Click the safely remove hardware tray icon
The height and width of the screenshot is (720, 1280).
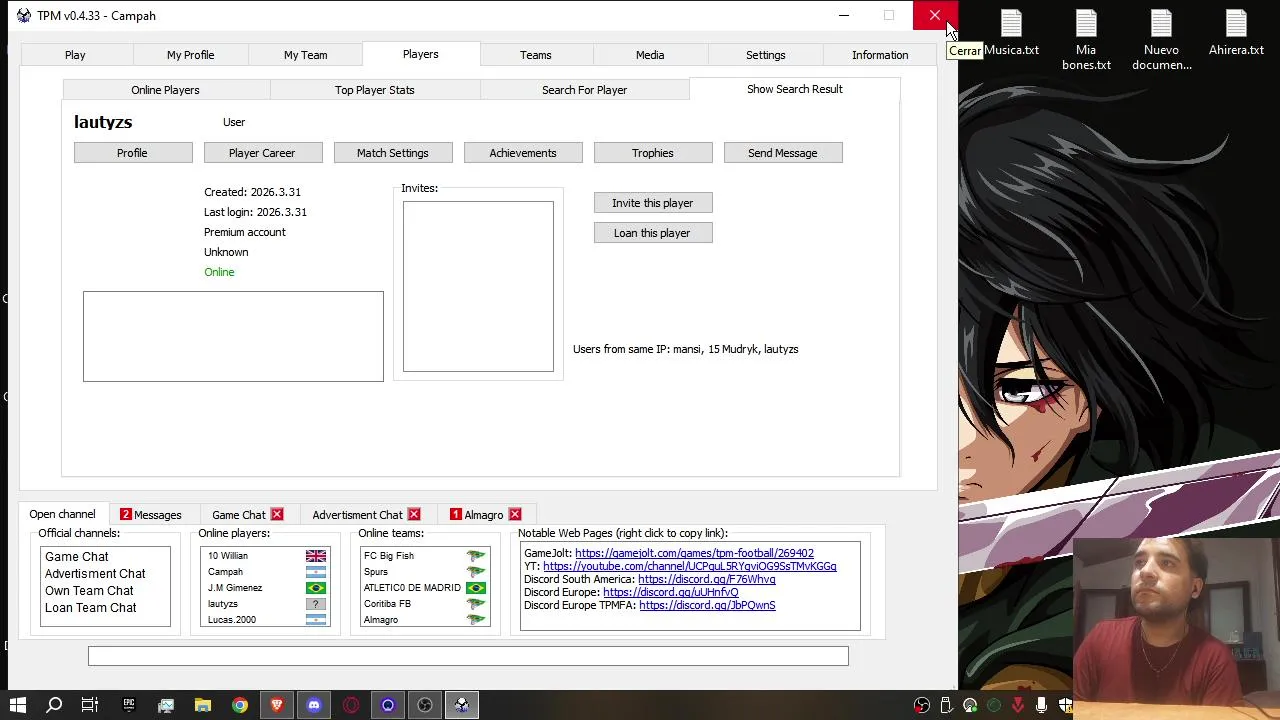(x=946, y=706)
